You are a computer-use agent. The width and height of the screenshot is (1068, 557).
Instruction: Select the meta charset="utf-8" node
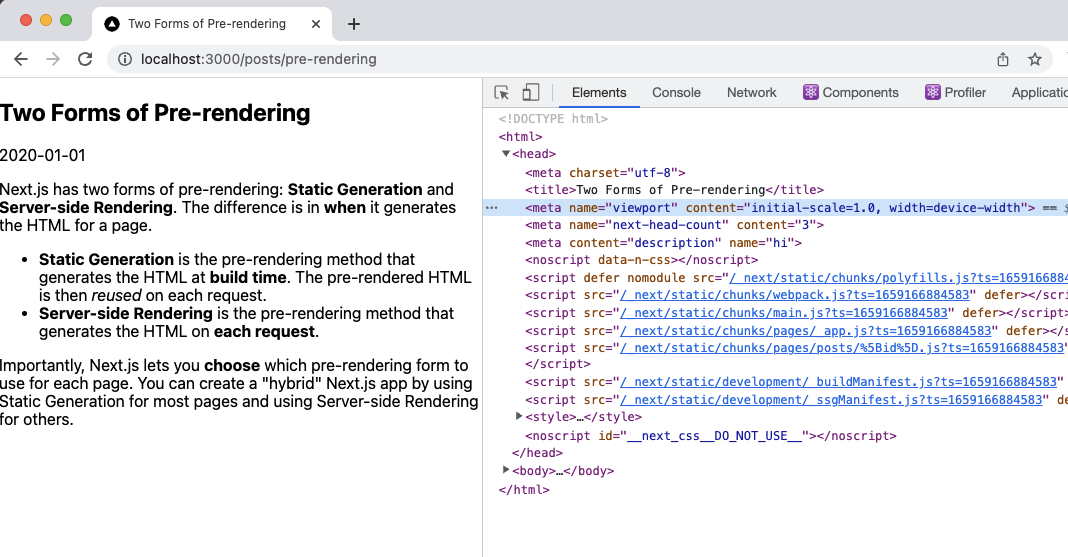pyautogui.click(x=605, y=173)
